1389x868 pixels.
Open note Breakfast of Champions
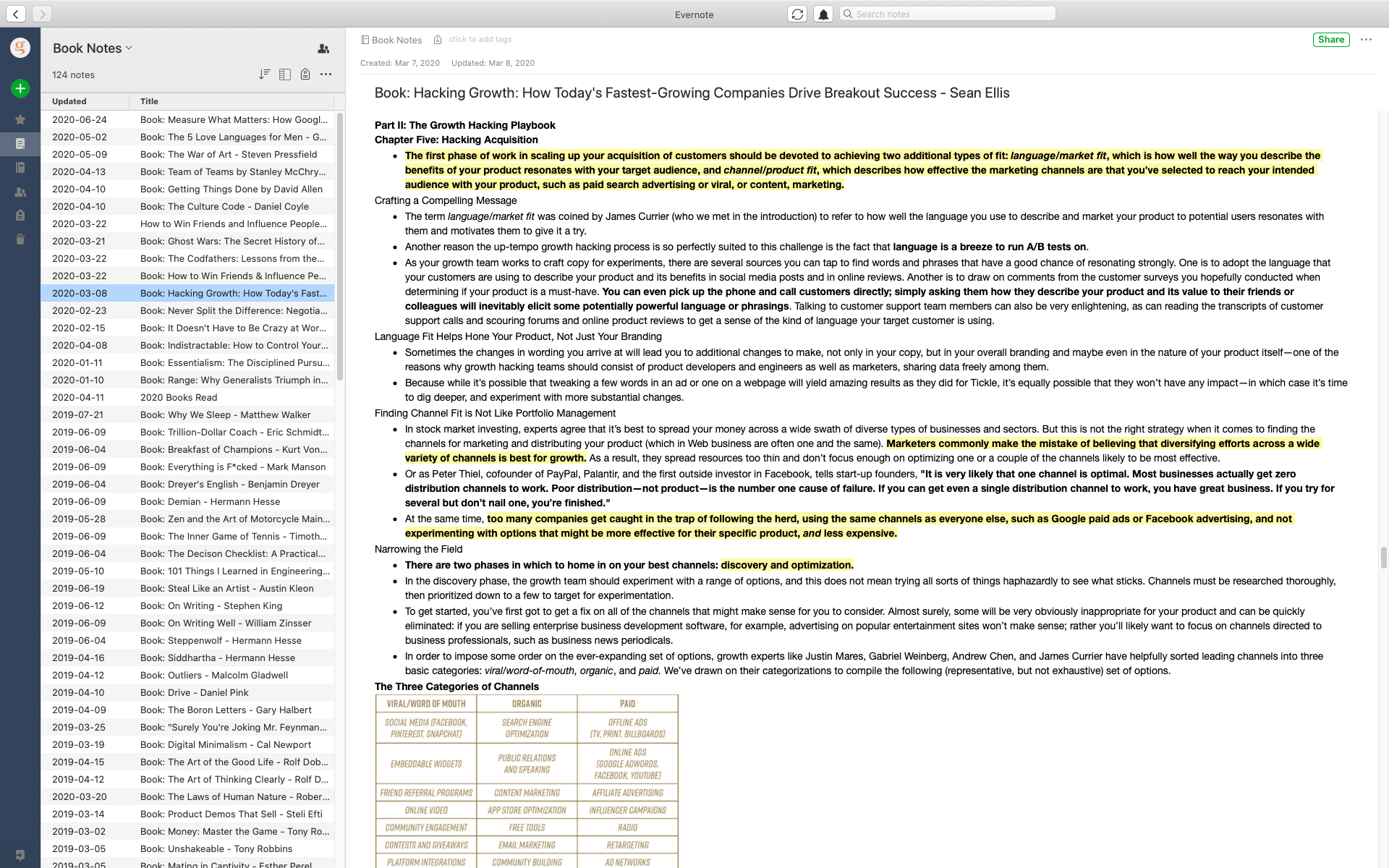188,449
